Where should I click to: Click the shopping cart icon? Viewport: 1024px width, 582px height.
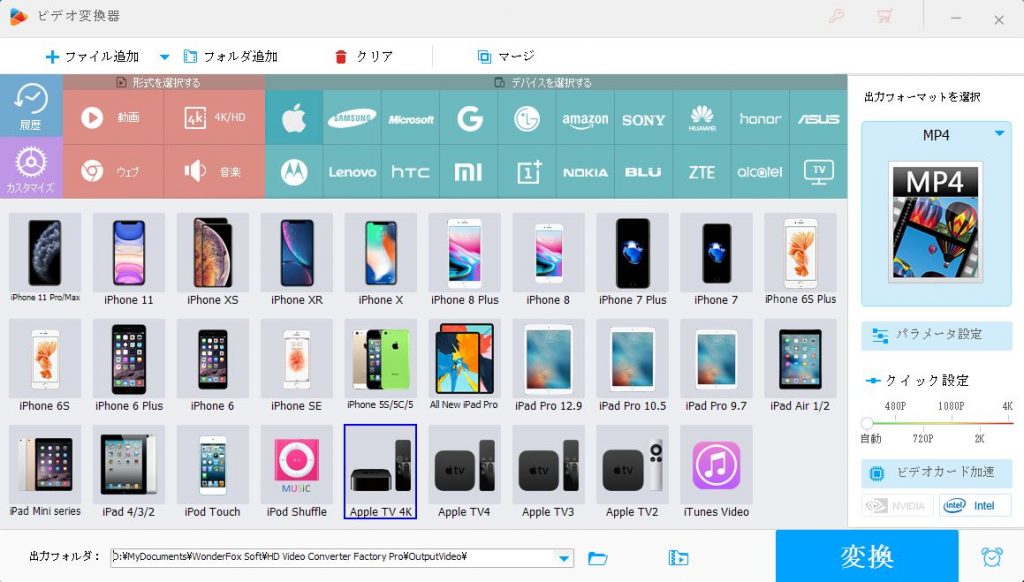tap(883, 17)
